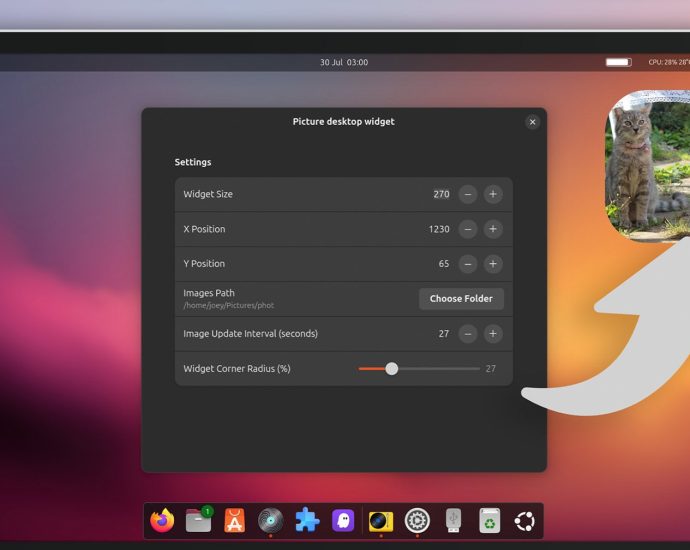Decrease the Image Update Interval
This screenshot has width=690, height=550.
coord(468,334)
